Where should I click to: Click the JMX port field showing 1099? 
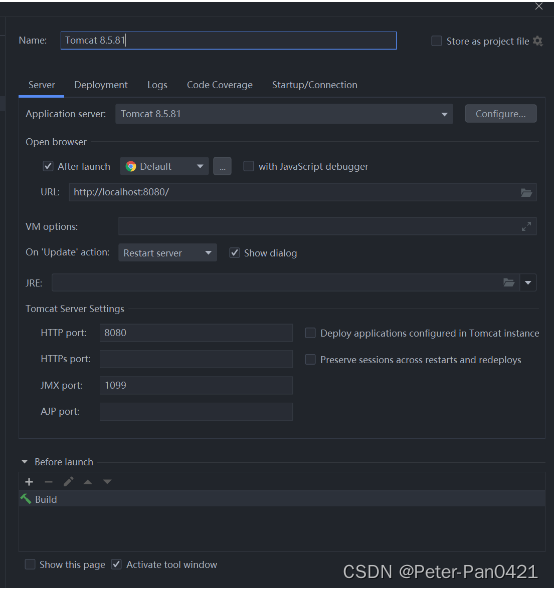coord(196,385)
